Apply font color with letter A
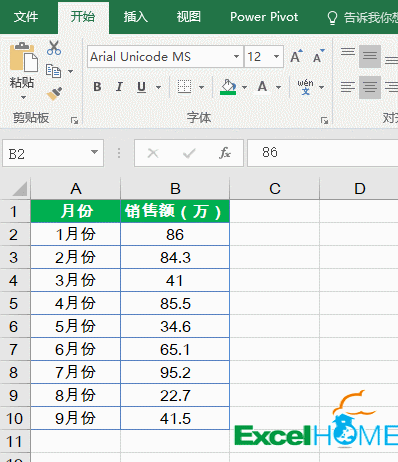The height and width of the screenshot is (462, 398). pos(262,87)
